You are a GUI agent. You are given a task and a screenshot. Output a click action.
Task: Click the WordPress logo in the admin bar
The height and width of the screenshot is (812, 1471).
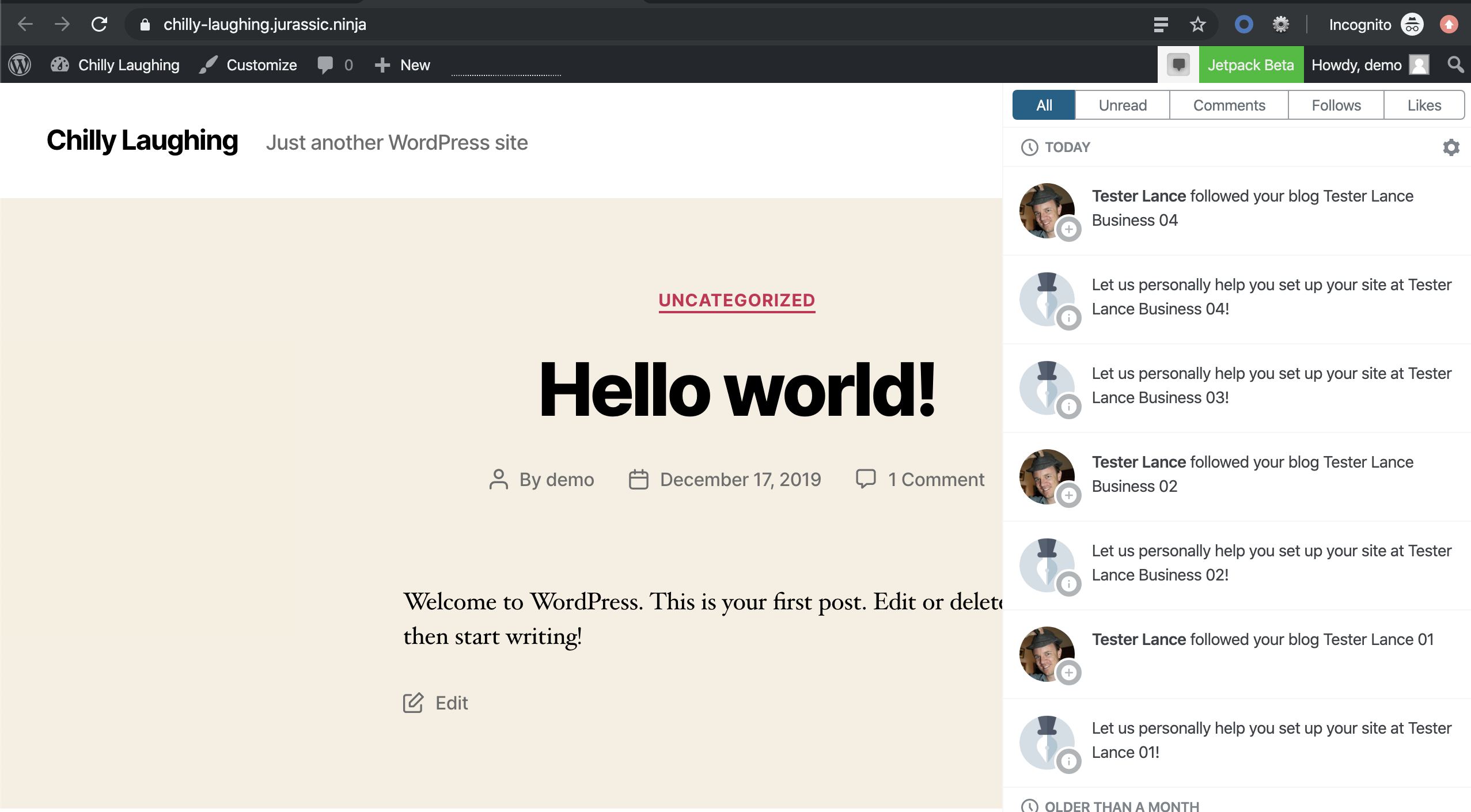pyautogui.click(x=19, y=64)
